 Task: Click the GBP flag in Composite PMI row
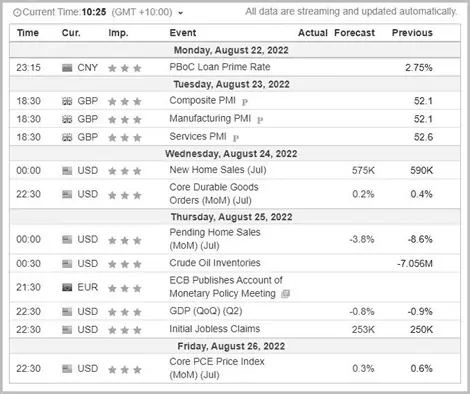pos(67,101)
